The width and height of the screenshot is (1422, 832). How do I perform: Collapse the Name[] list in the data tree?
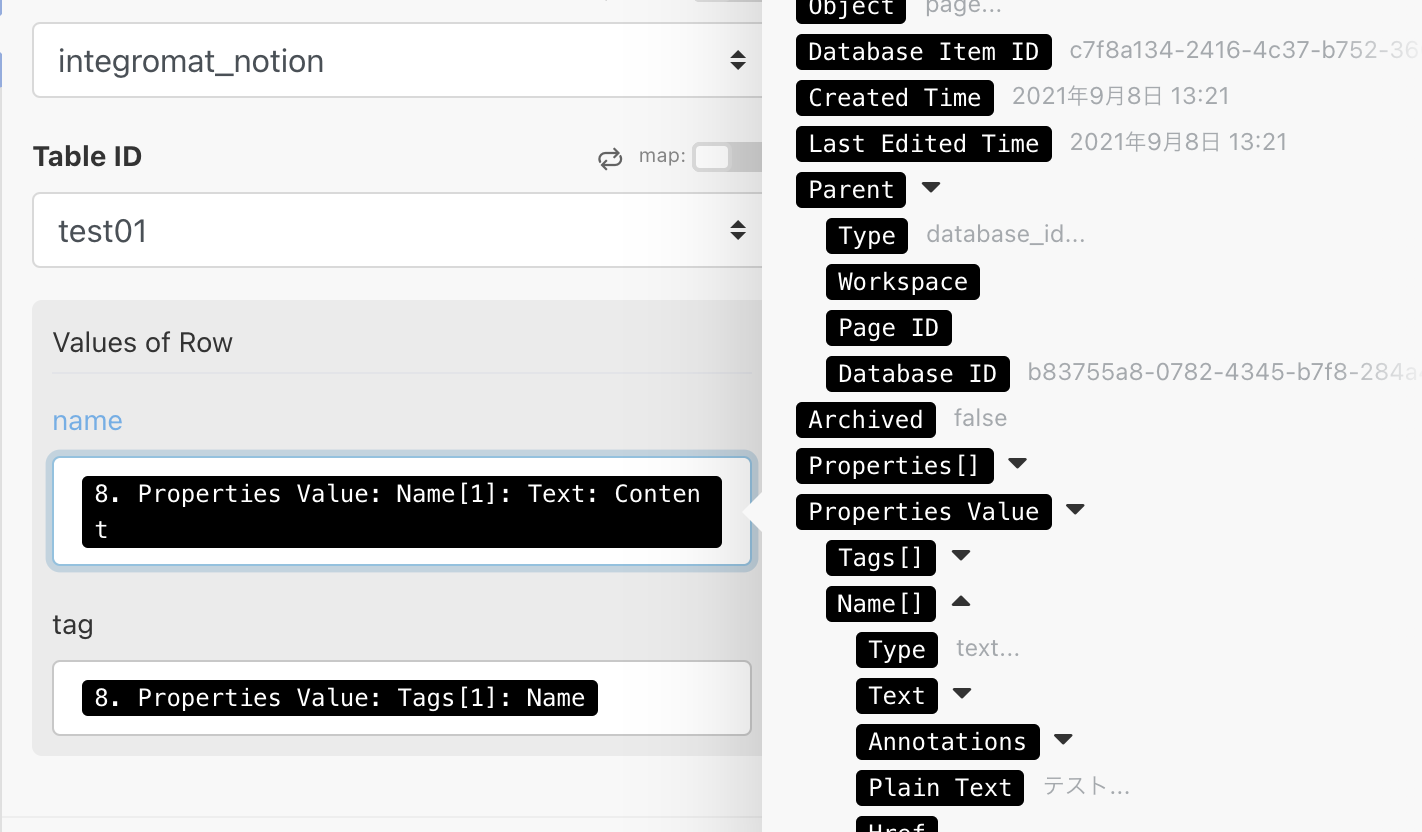[960, 603]
